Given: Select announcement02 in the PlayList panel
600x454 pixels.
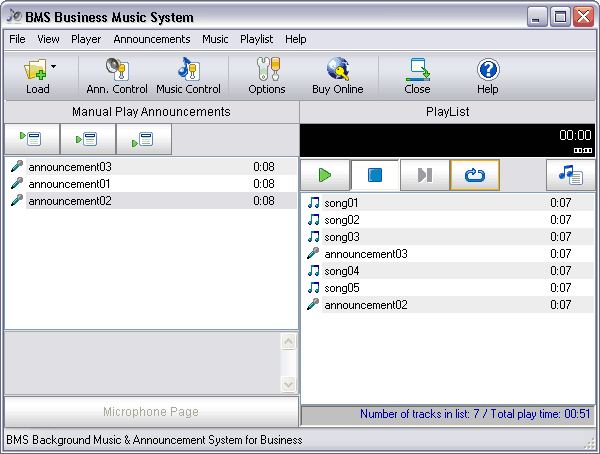Looking at the screenshot, I should click(x=448, y=305).
